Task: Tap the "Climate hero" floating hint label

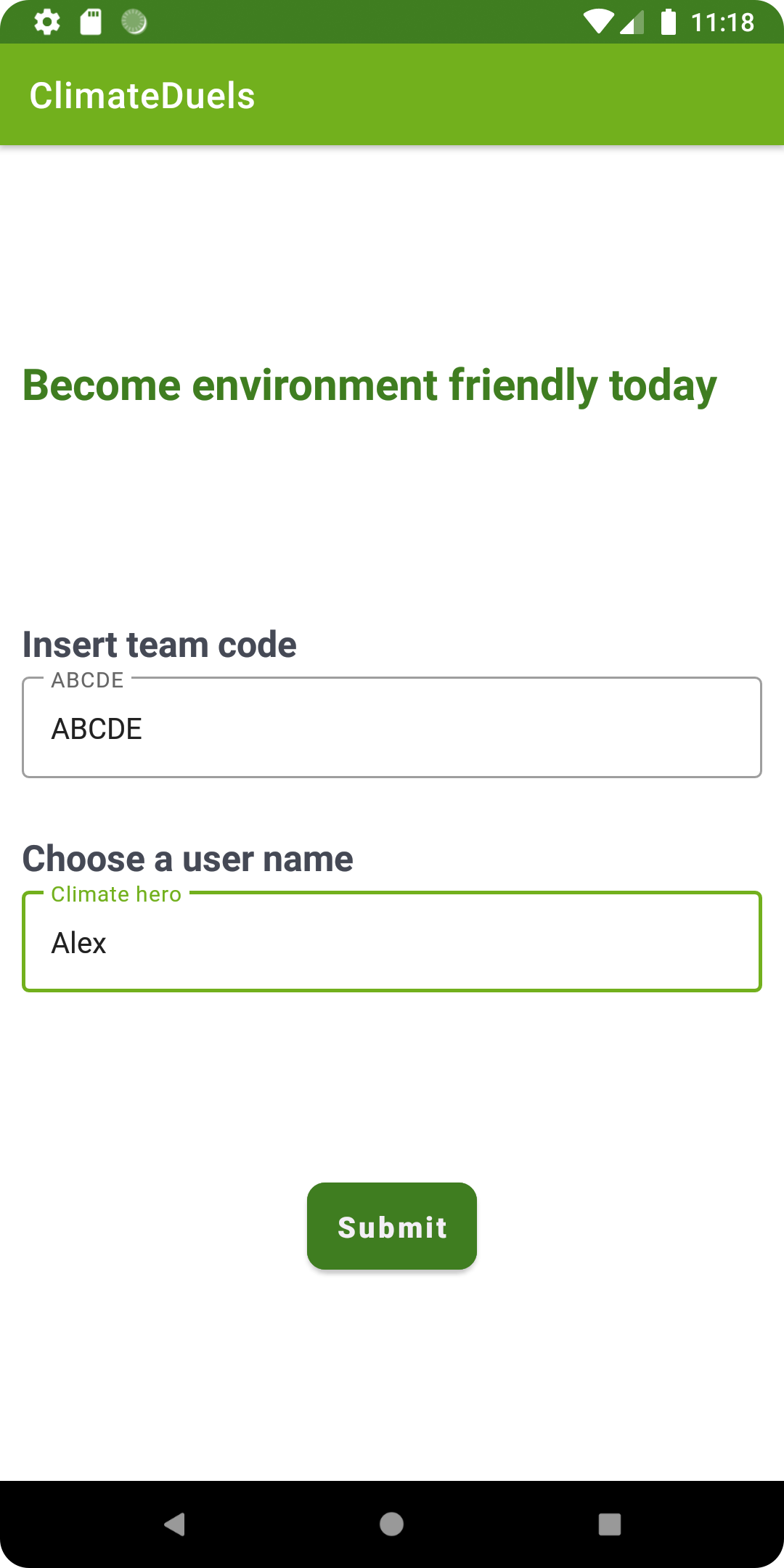Action: click(x=116, y=894)
